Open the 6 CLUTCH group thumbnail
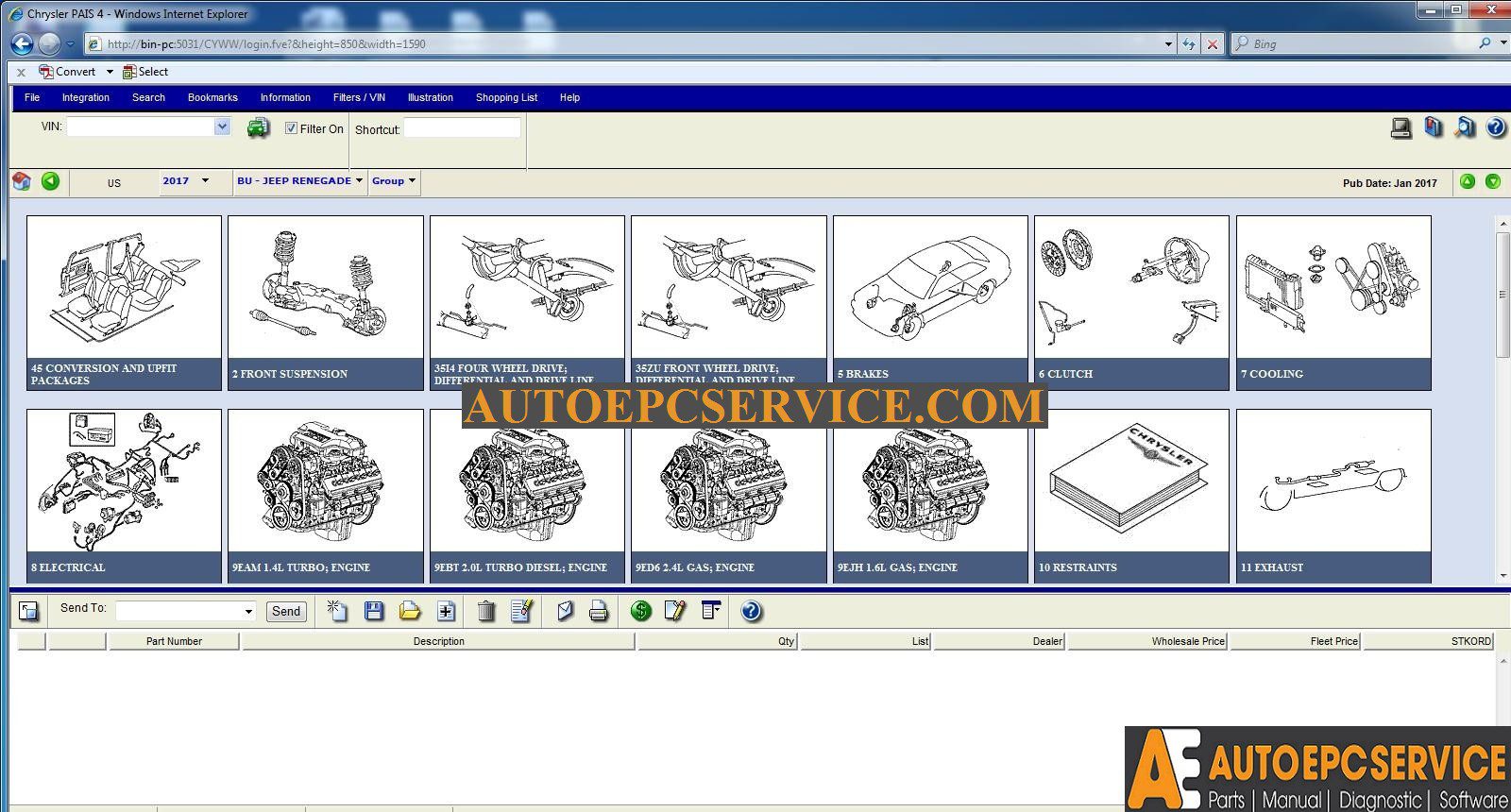 click(1131, 302)
